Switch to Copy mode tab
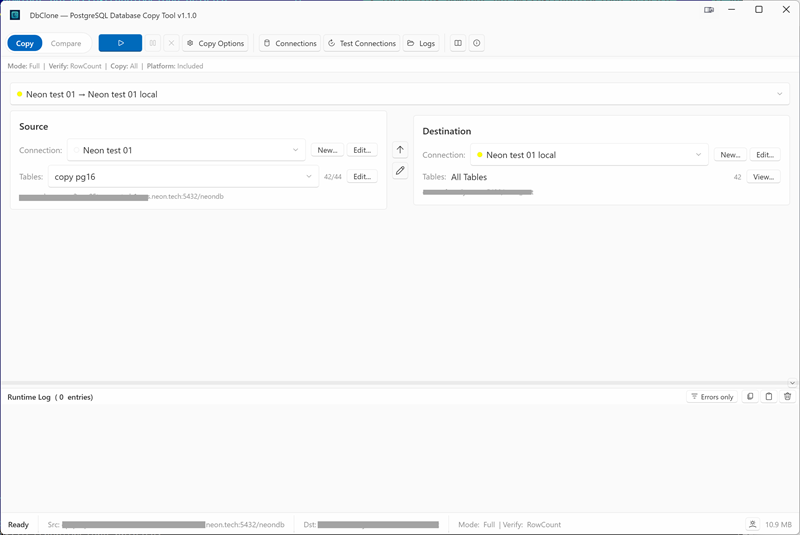 (24, 43)
